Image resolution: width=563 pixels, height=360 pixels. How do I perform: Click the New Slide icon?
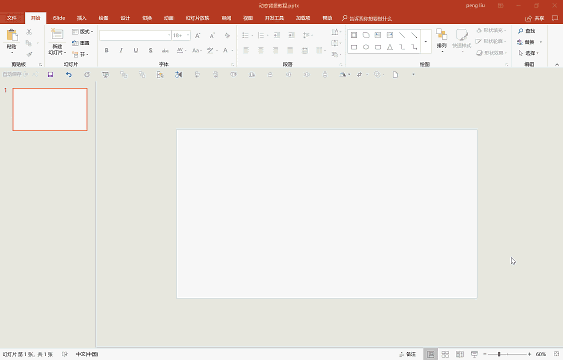(x=57, y=35)
